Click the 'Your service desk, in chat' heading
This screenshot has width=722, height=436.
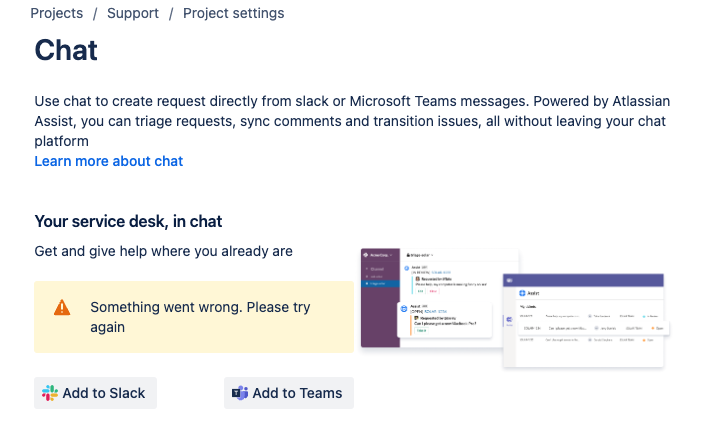tap(128, 221)
